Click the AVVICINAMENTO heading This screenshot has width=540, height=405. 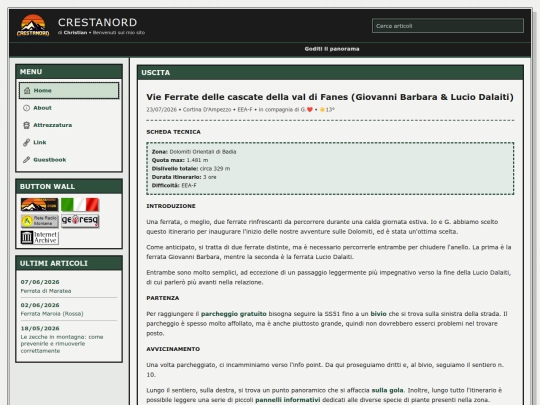(173, 349)
